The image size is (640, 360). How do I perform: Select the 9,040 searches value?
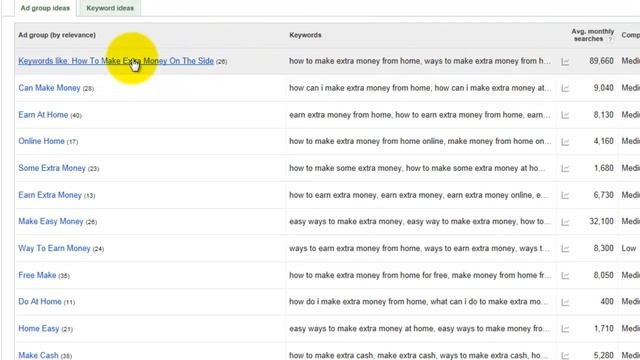[x=603, y=88]
